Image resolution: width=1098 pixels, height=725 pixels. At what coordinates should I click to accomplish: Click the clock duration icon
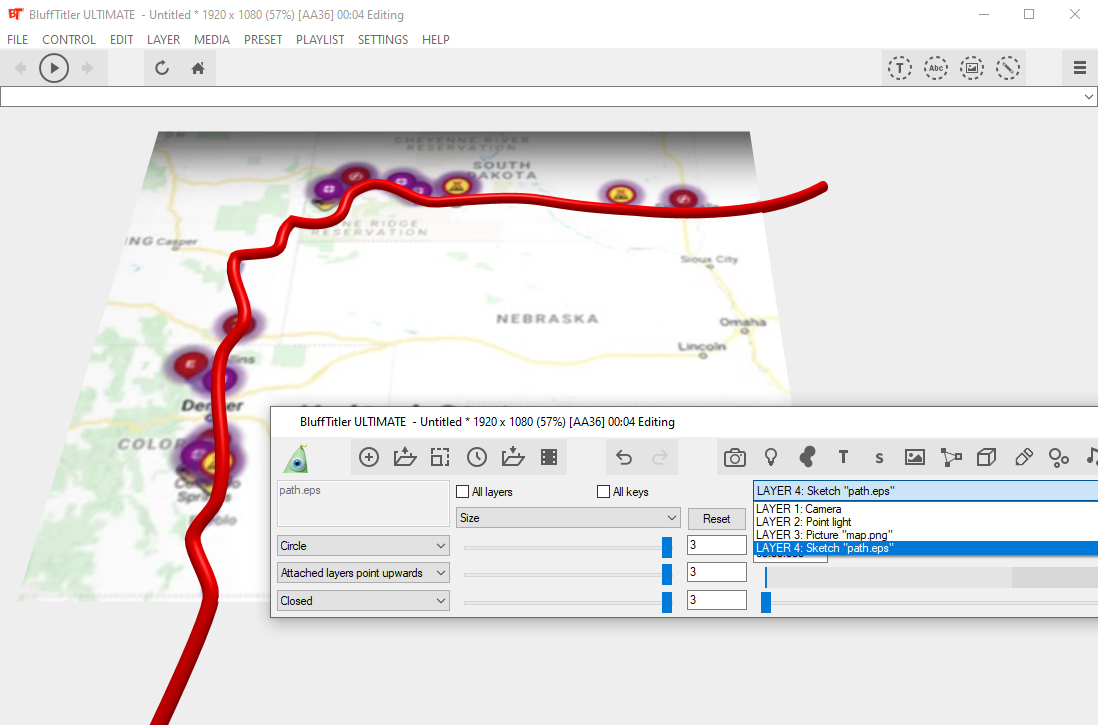click(477, 457)
